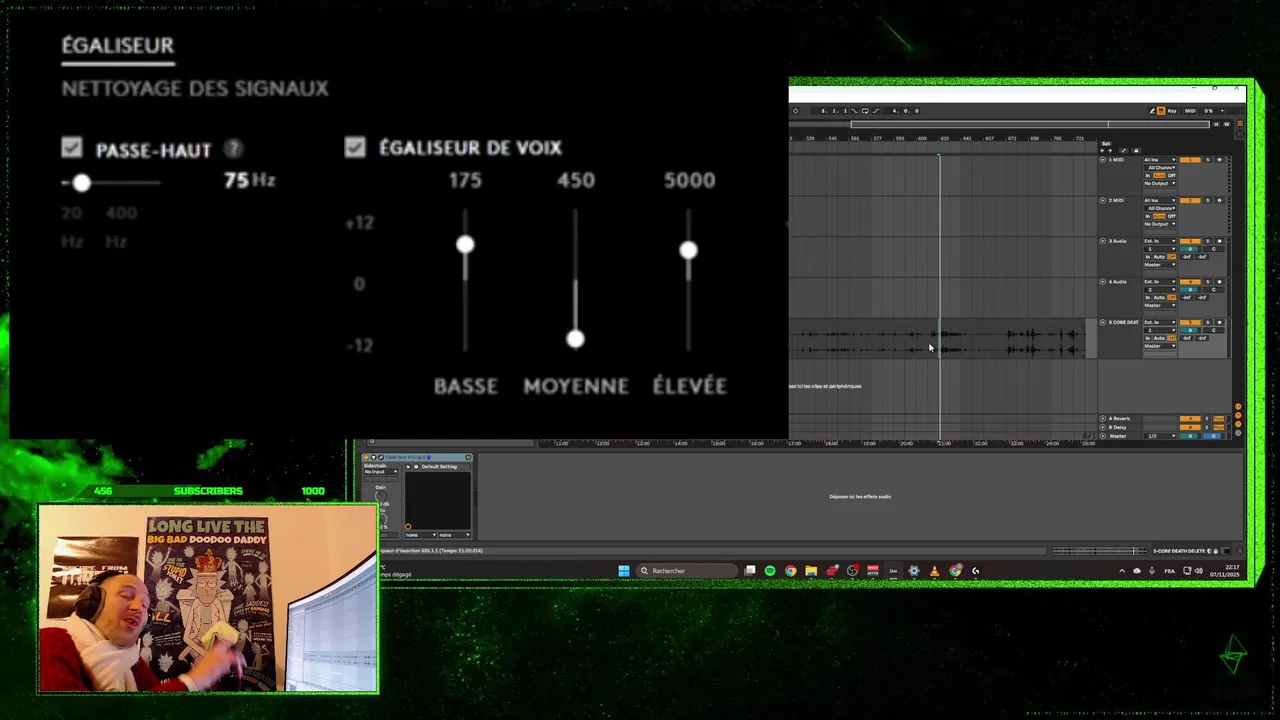1280x720 pixels.
Task: Open the 1 MIDI All Ins input dropdown
Action: 1160,160
